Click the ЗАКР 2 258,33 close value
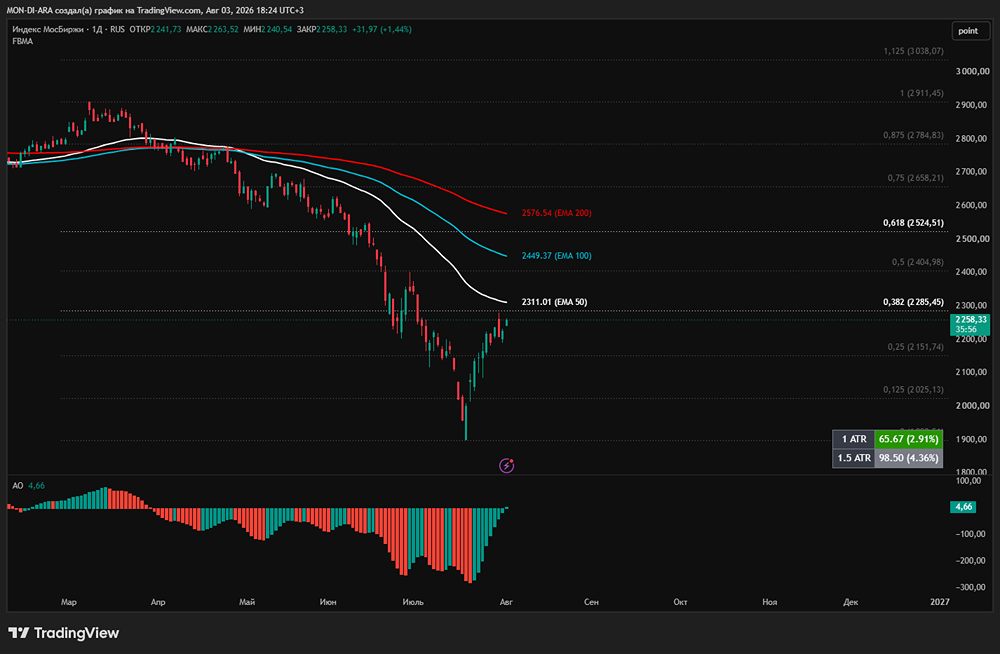Screen dimensions: 1000x654 click(x=321, y=29)
